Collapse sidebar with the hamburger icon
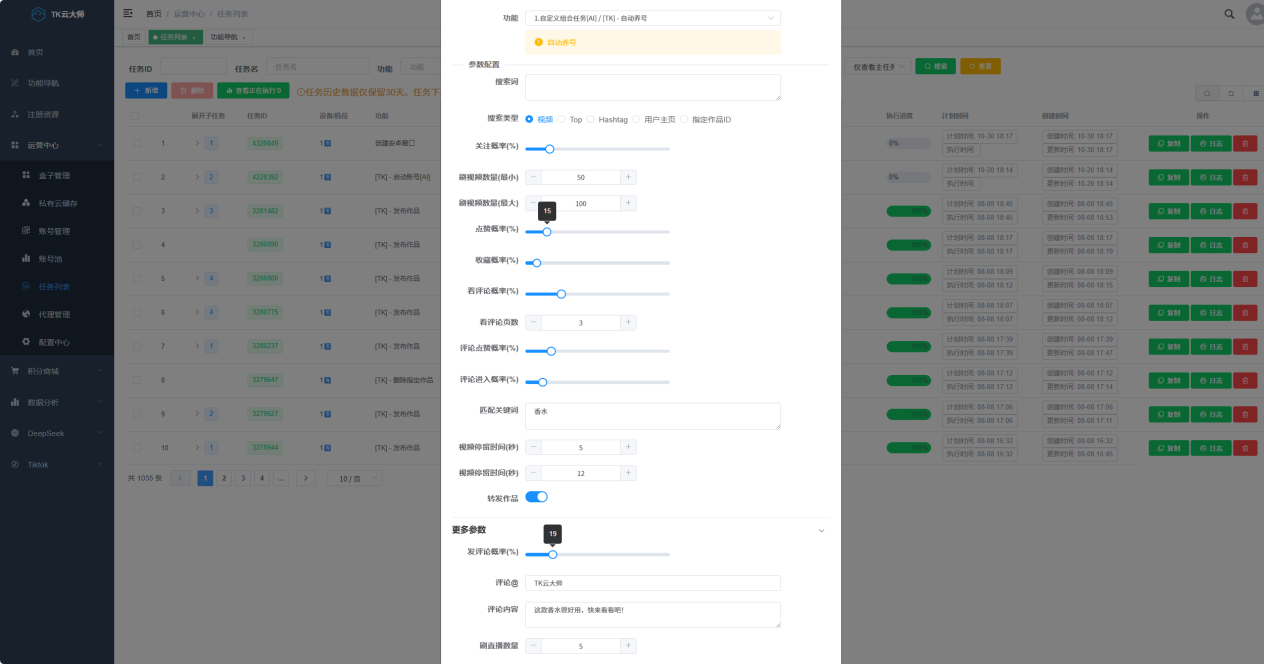 126,14
